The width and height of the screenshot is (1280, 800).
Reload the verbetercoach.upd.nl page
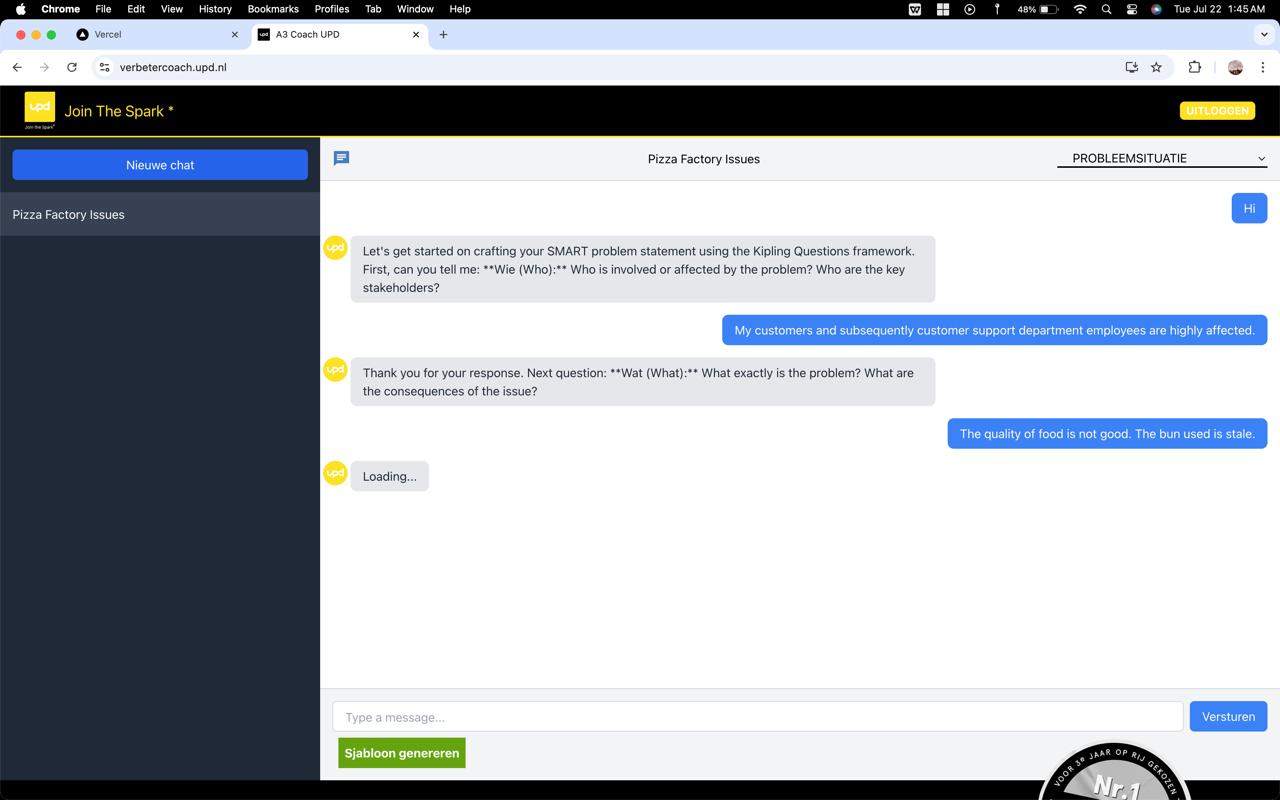tap(71, 67)
